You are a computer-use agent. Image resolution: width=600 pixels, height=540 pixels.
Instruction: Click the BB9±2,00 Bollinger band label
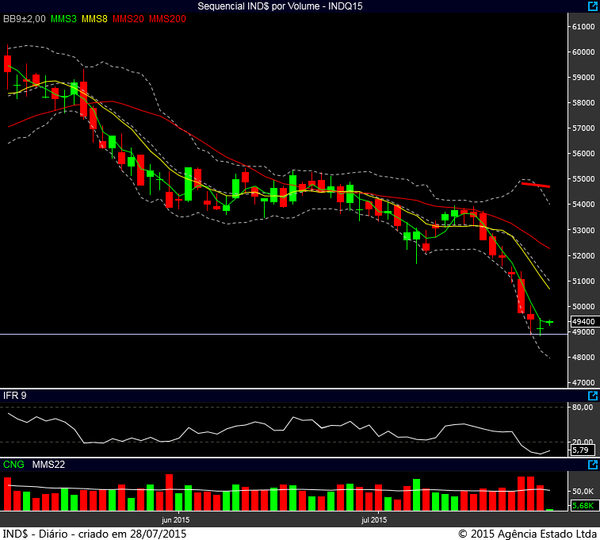point(25,19)
